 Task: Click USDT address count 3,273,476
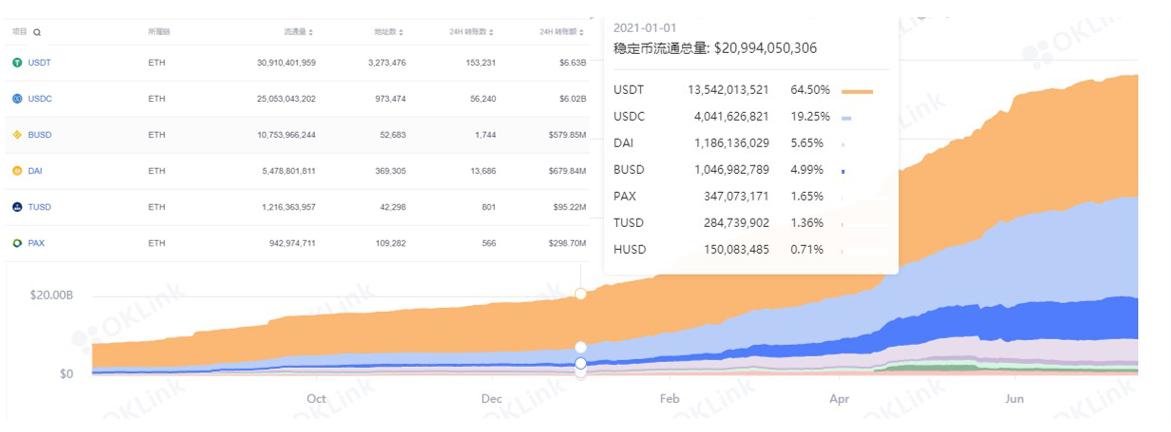(x=387, y=63)
